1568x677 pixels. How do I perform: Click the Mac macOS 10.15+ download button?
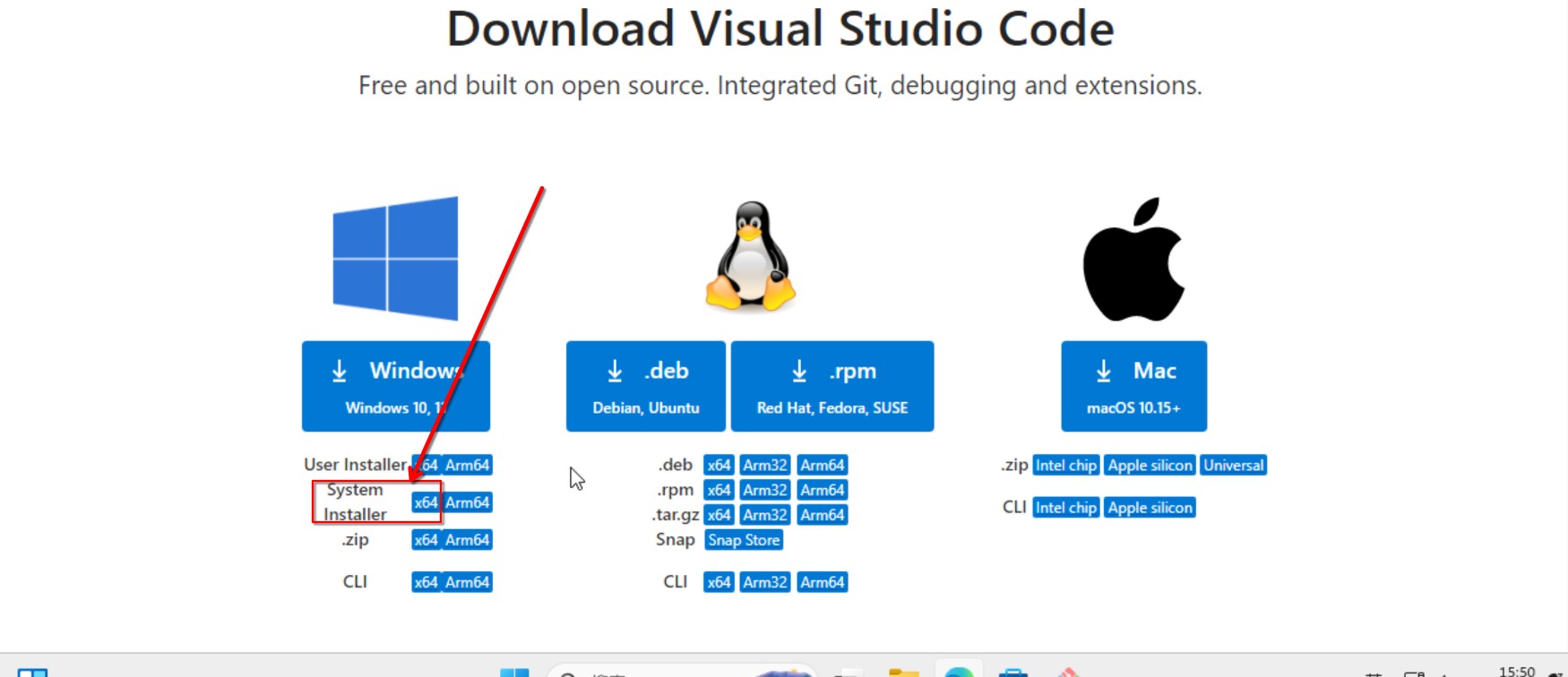(x=1134, y=386)
